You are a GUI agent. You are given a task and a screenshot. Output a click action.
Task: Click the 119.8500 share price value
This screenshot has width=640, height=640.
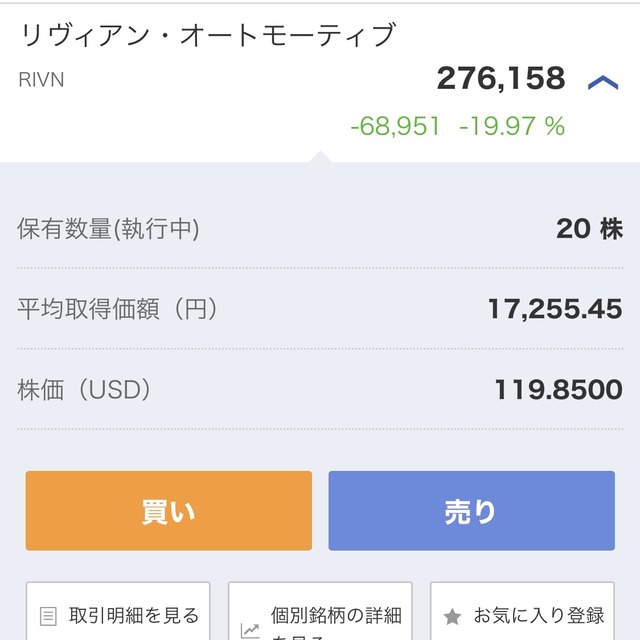[558, 389]
